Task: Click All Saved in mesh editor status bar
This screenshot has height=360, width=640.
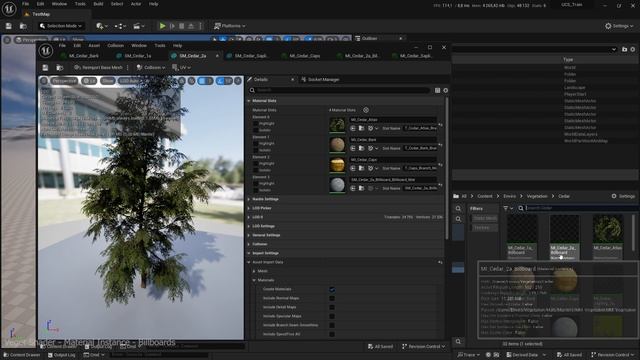Action: (380, 347)
